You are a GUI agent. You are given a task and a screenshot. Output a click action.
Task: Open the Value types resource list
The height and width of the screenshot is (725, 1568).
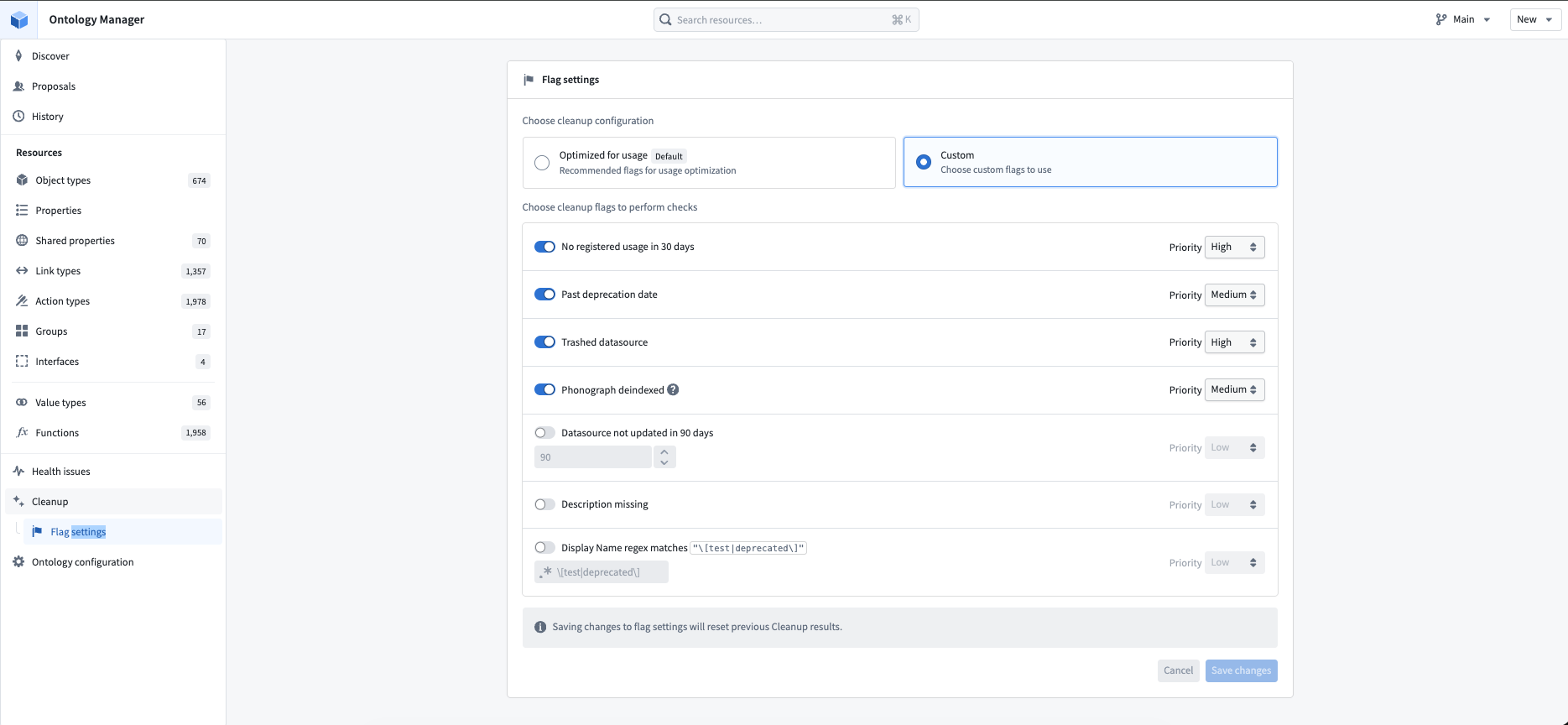click(113, 403)
